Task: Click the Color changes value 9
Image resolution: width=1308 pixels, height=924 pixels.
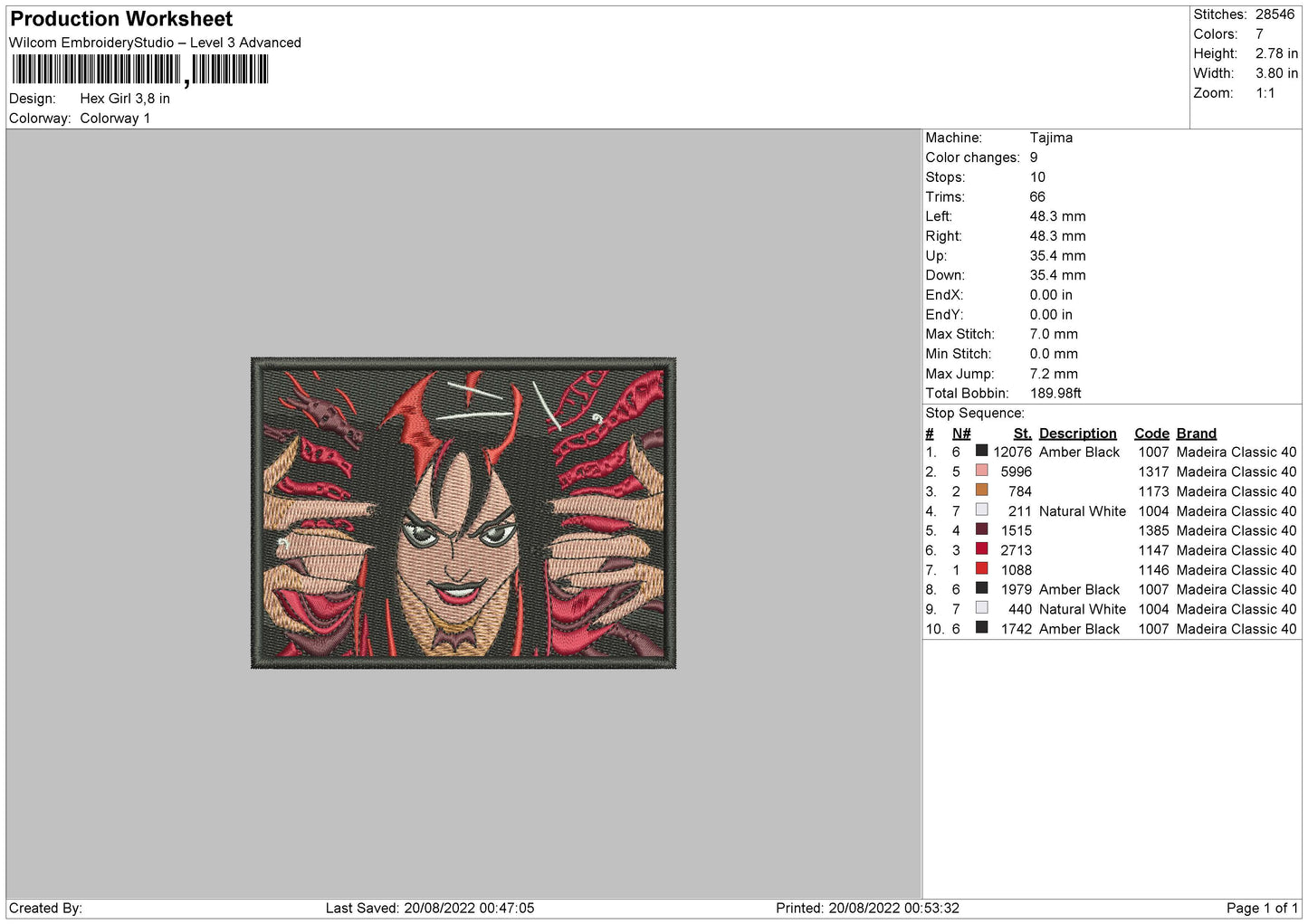Action: click(x=1034, y=157)
